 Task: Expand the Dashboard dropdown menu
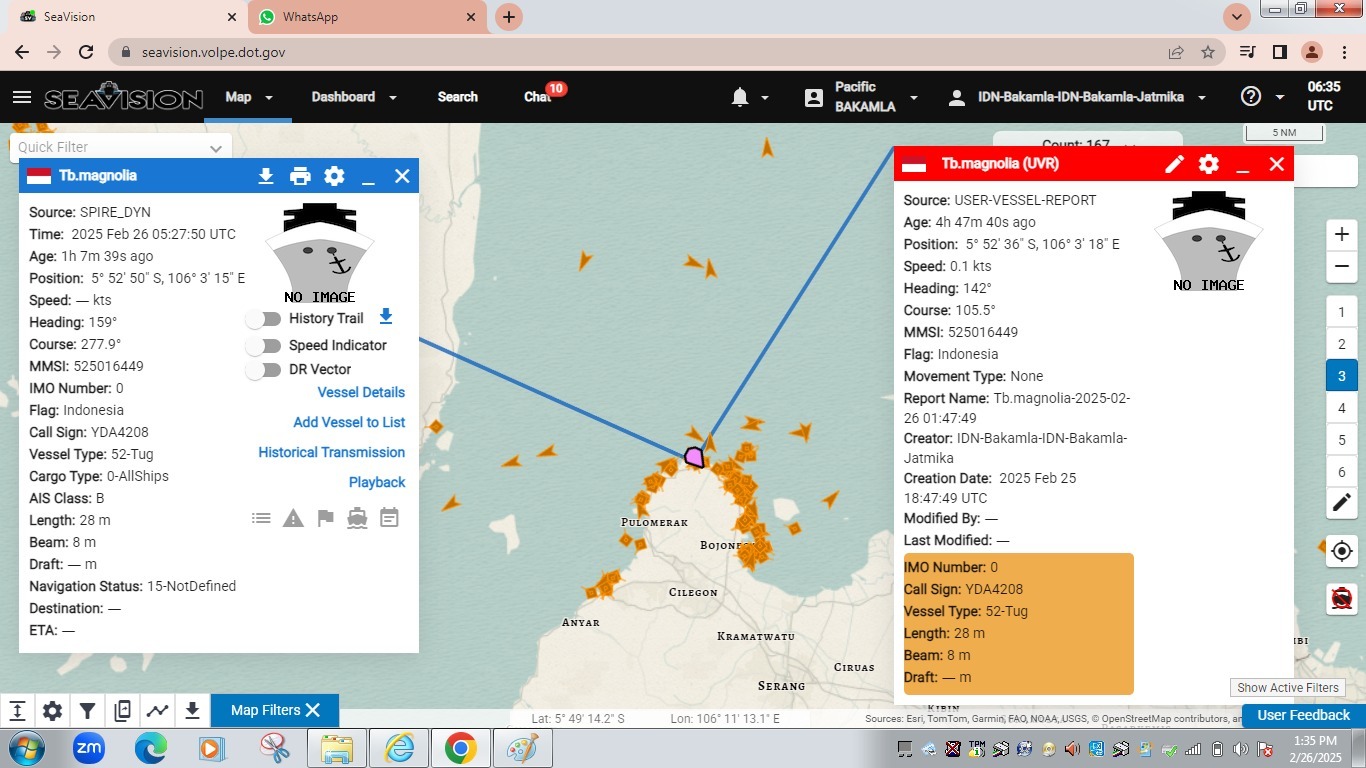click(x=353, y=97)
